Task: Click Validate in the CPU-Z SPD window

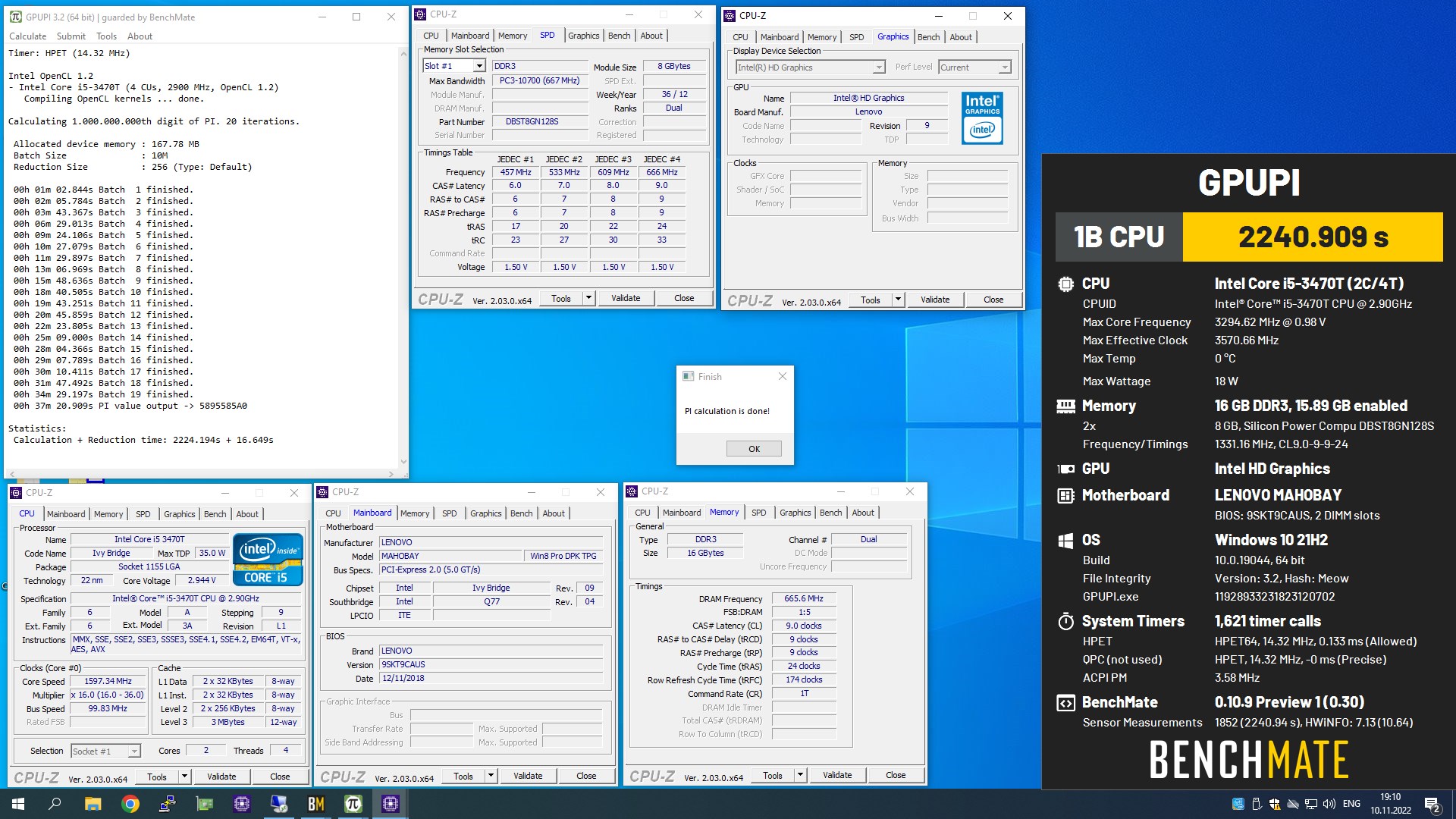Action: pos(626,299)
